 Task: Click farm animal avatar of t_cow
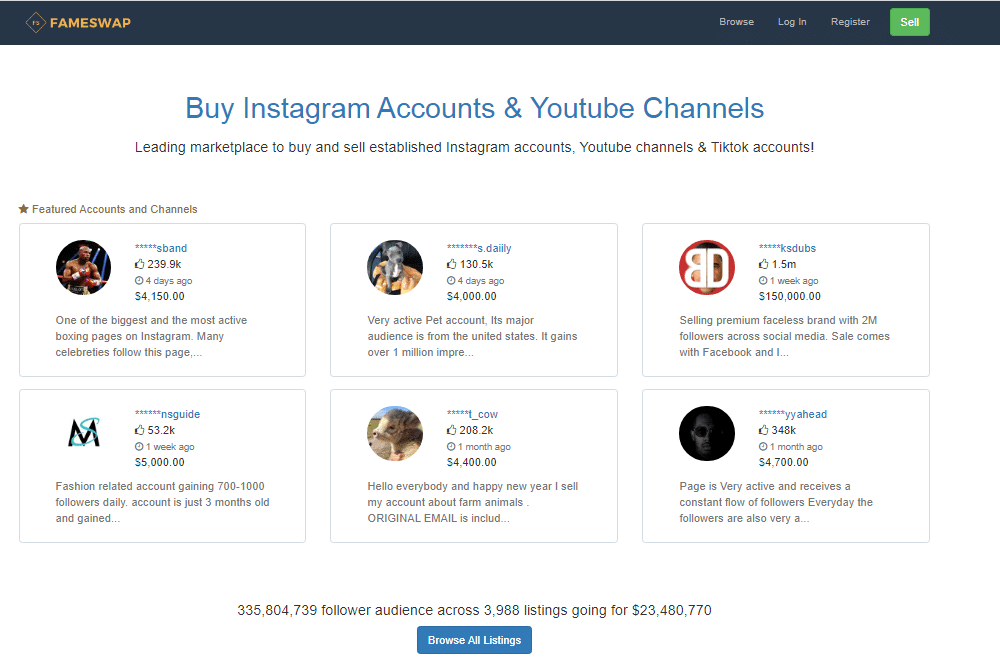pyautogui.click(x=395, y=433)
